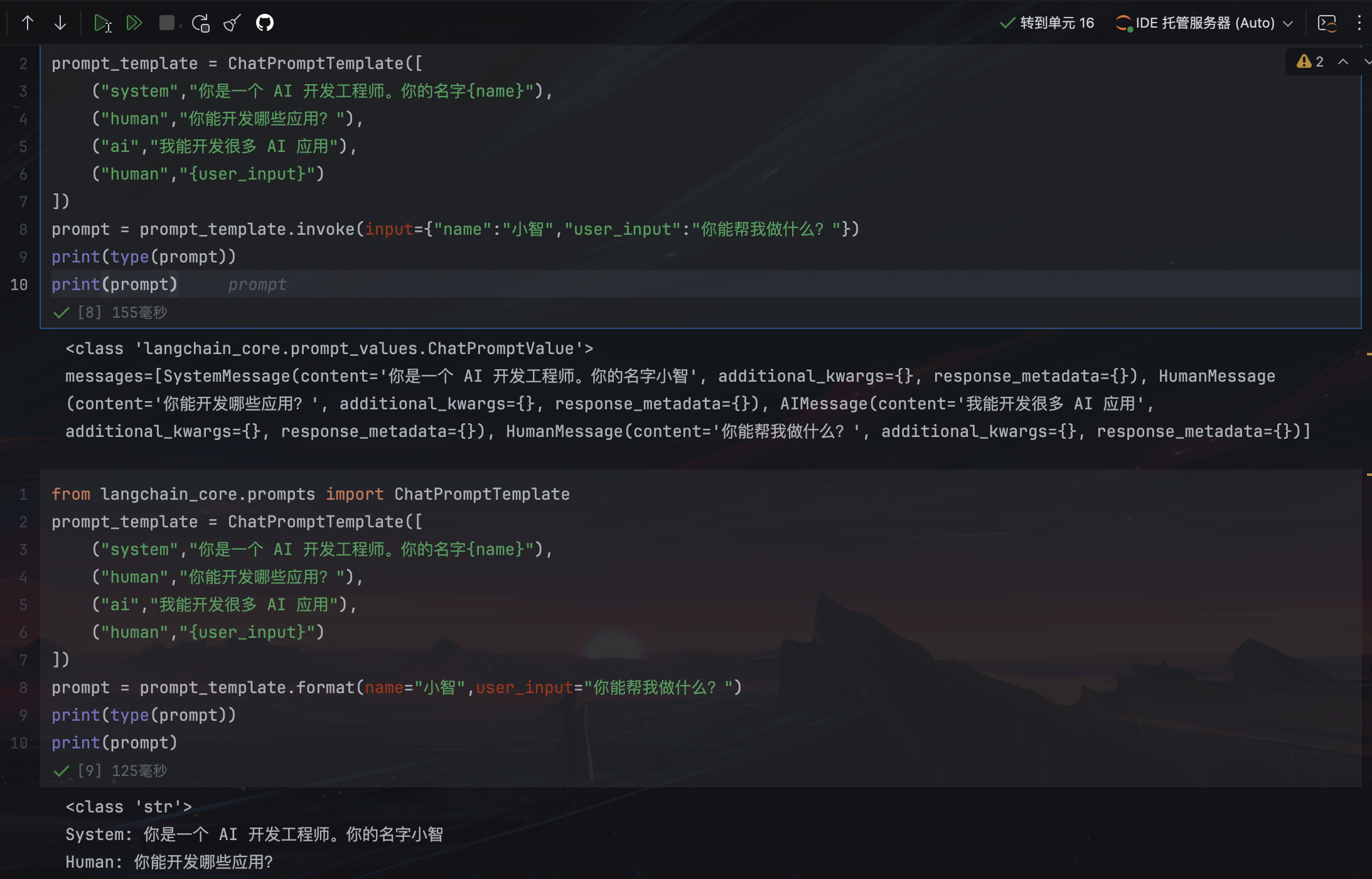
Task: Click the 转到单元 16 button
Action: 1047,23
